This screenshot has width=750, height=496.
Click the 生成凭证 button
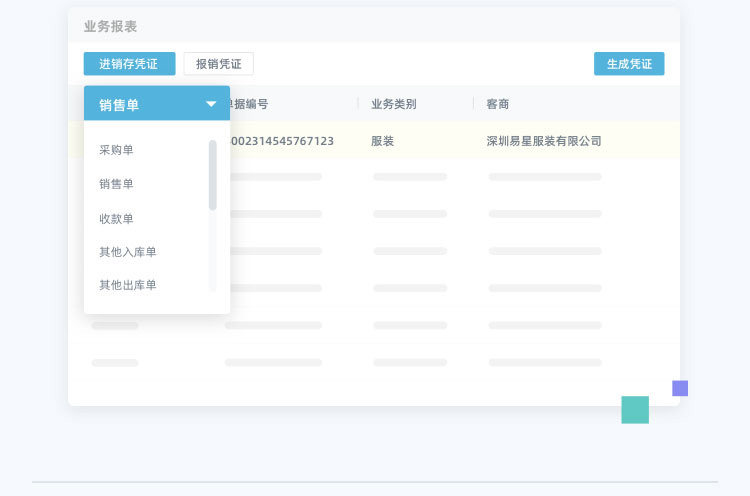coord(629,64)
